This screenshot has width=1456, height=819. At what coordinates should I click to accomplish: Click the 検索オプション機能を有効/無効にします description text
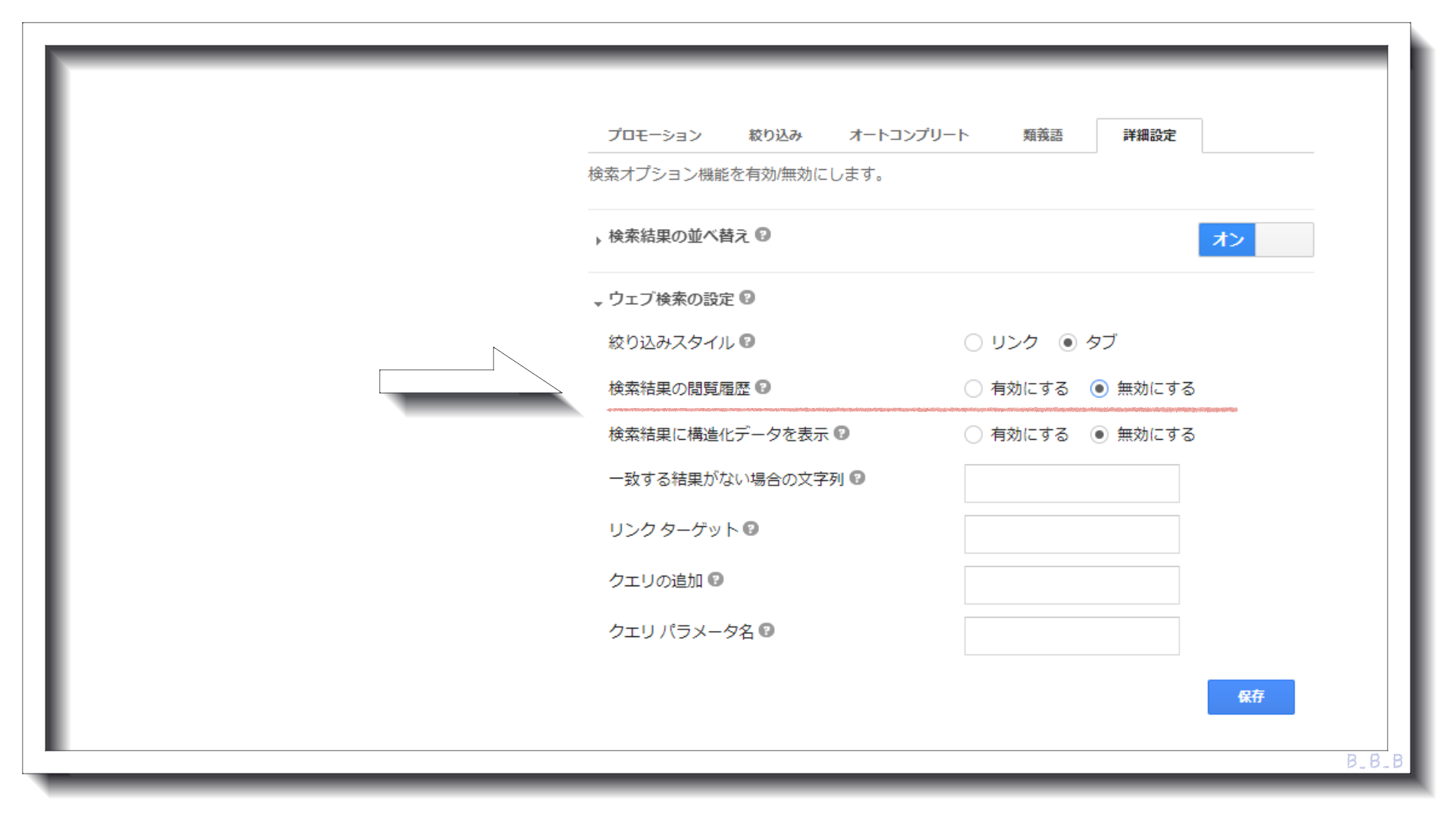point(736,174)
